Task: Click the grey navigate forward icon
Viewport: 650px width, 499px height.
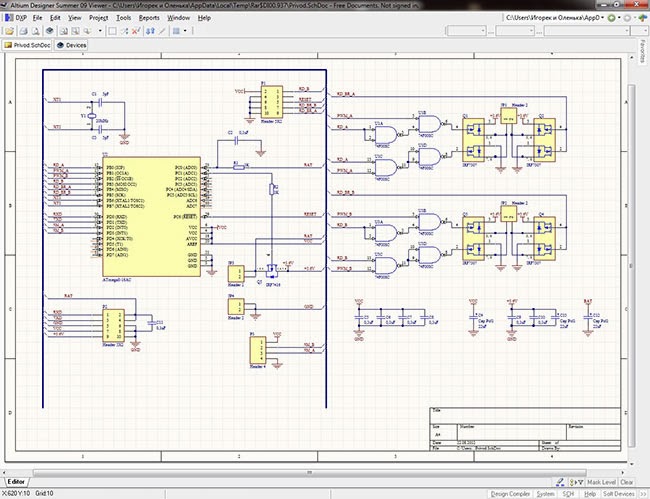Action: coord(627,18)
